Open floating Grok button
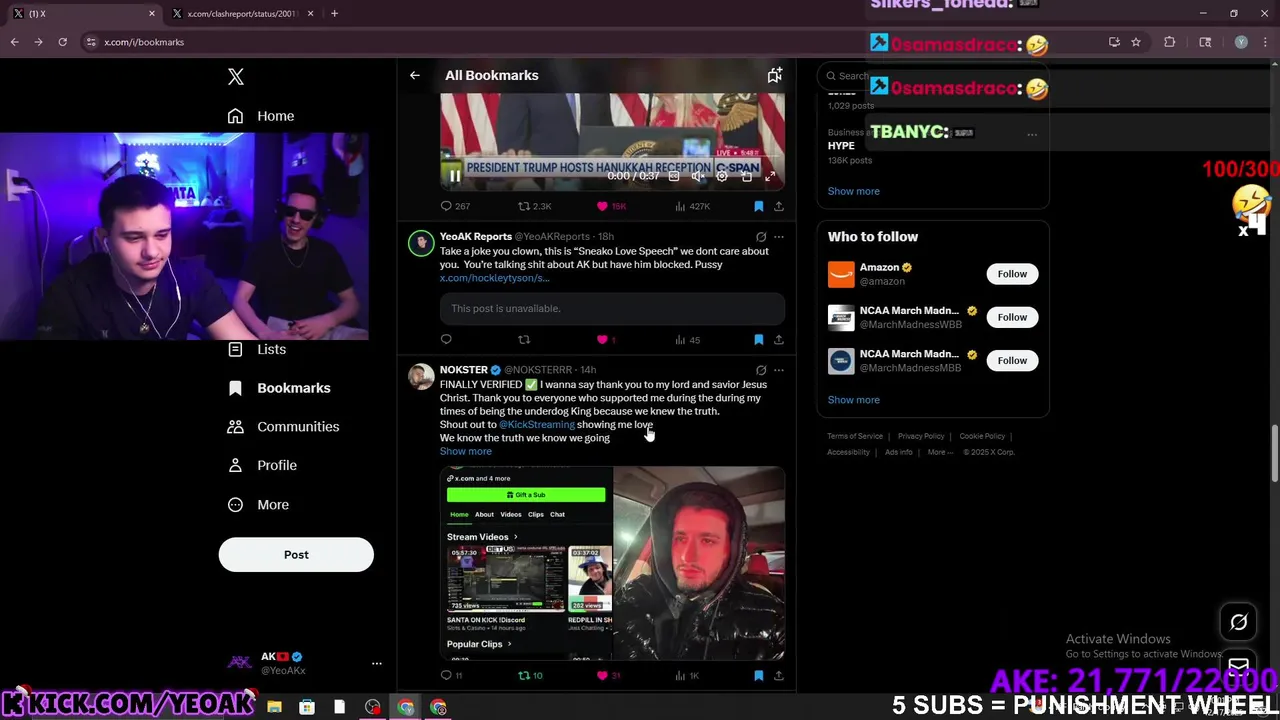 [x=1239, y=622]
